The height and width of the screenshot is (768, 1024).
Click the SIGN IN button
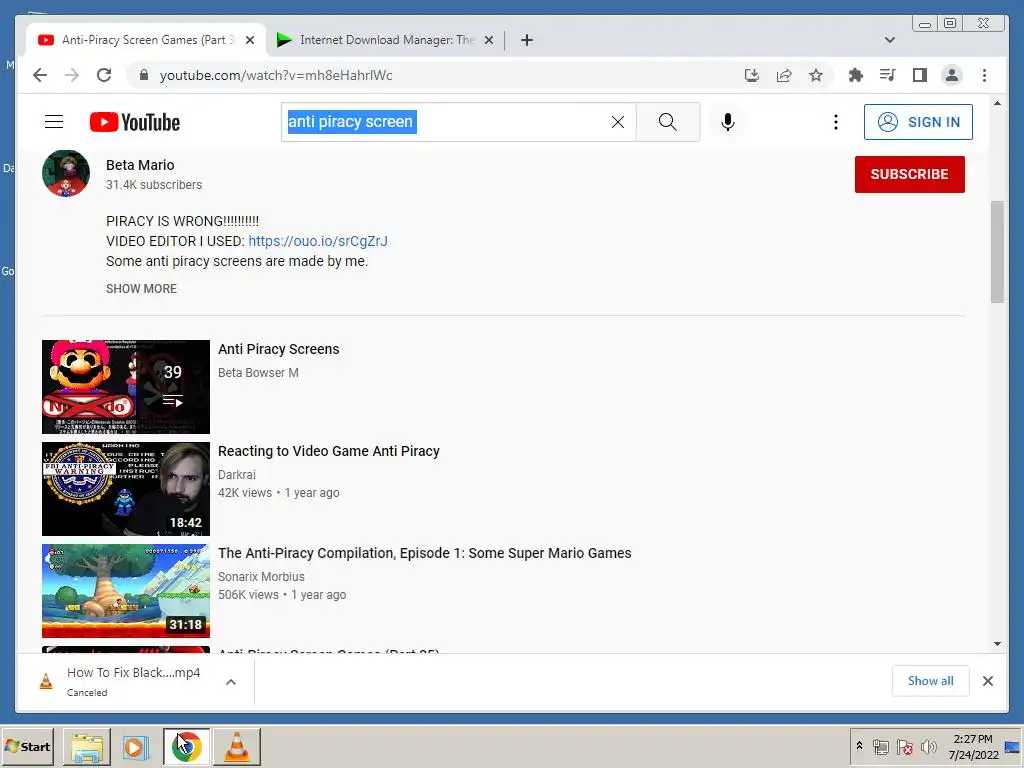pyautogui.click(x=918, y=122)
